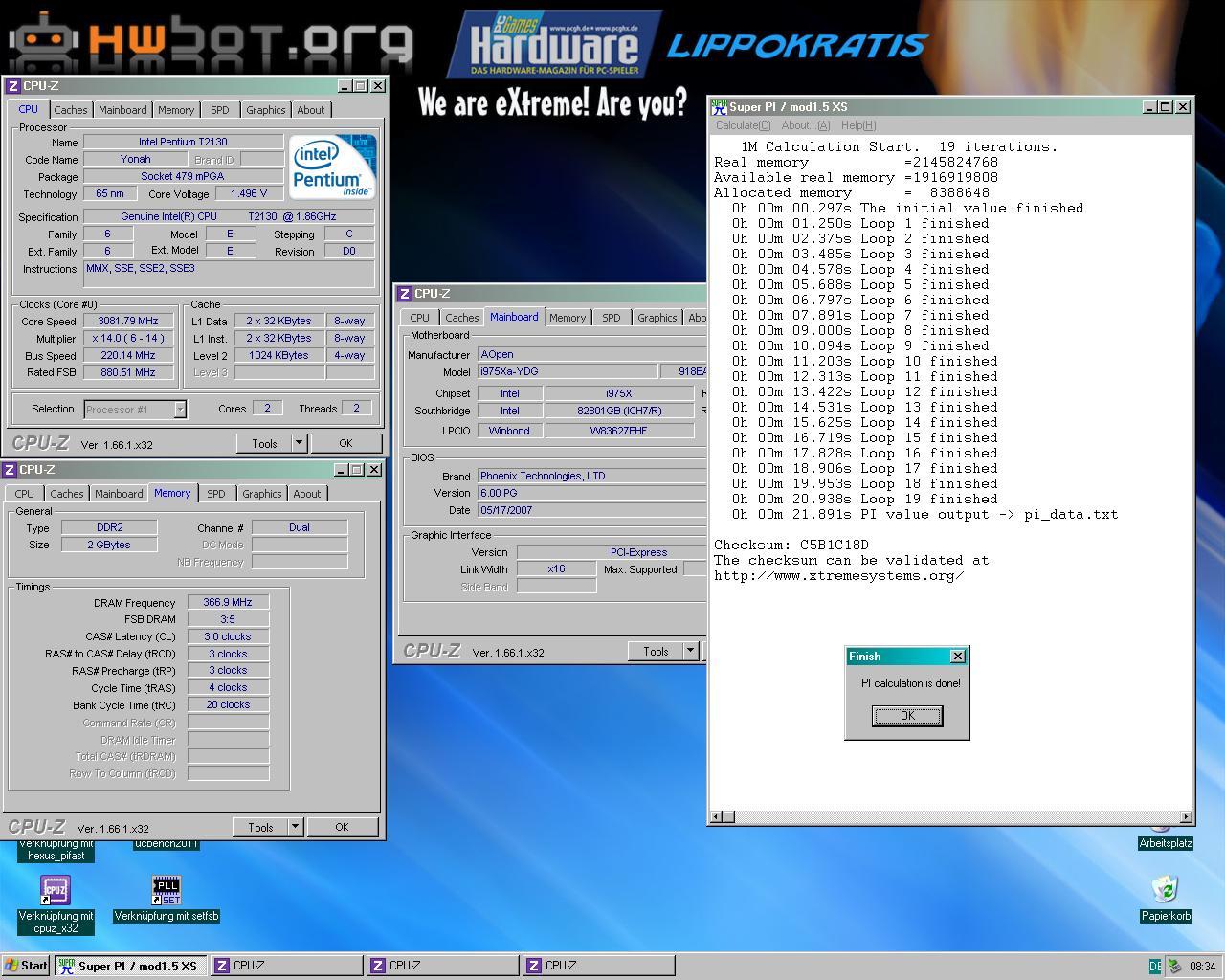Select the first CPU-Z taskbar button
This screenshot has height=980, width=1225.
286,966
